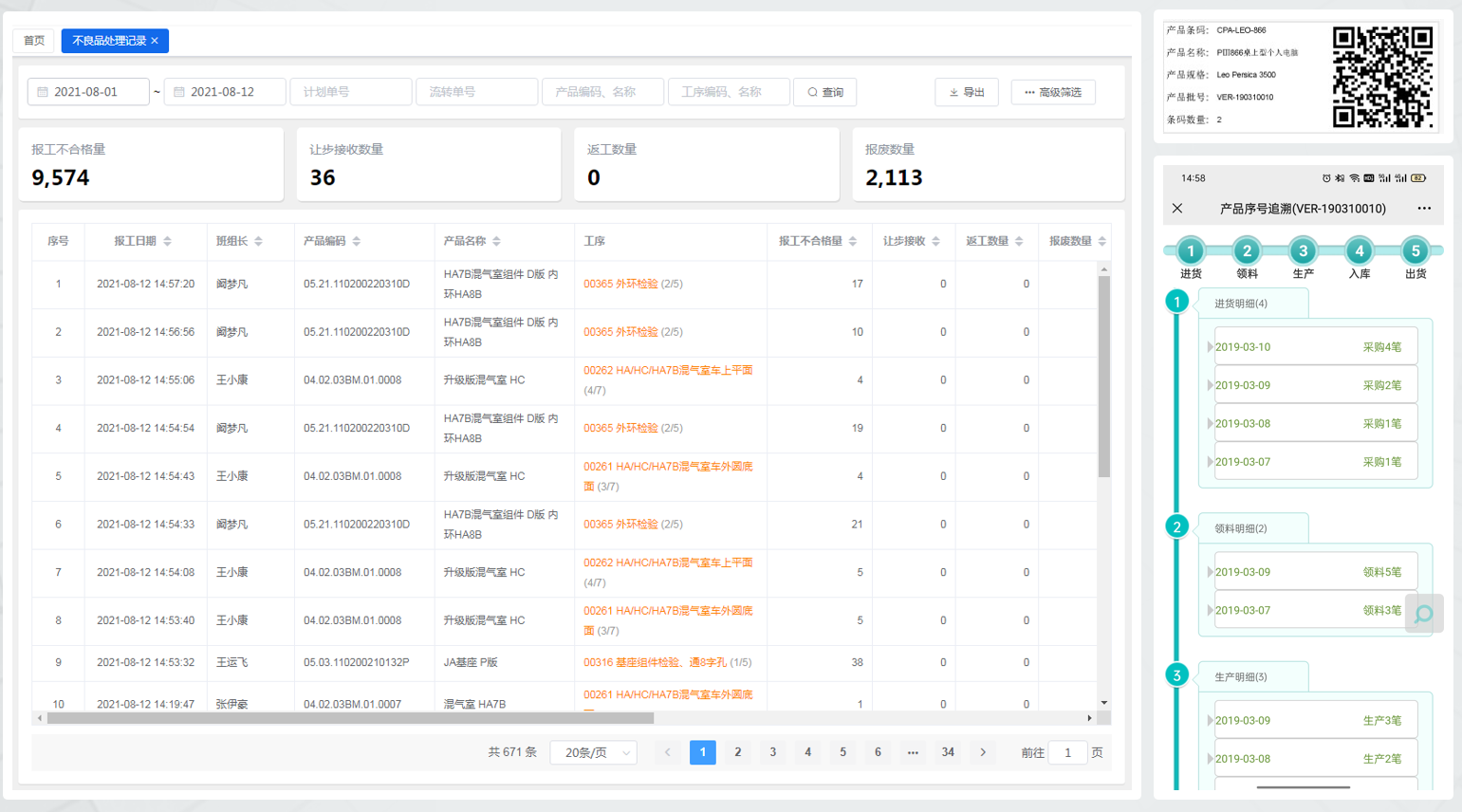The height and width of the screenshot is (812, 1462).
Task: Open 高级筛选 advanced filter
Action: tap(1053, 92)
